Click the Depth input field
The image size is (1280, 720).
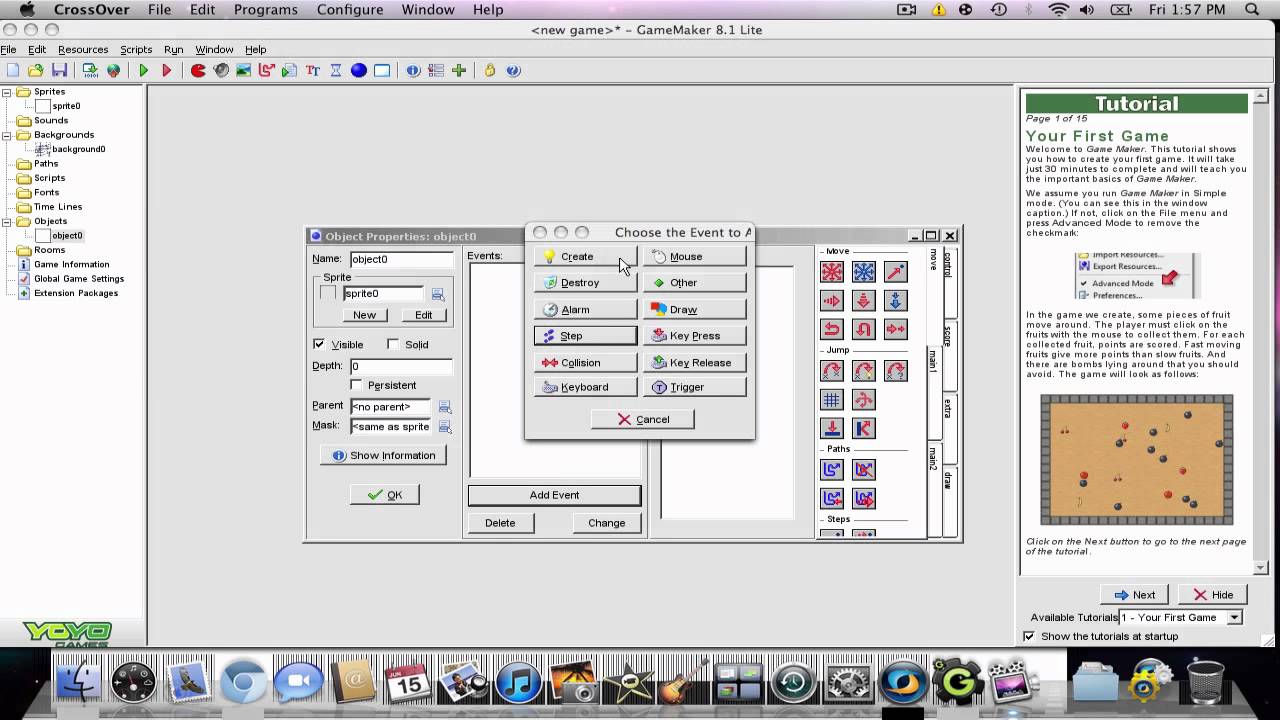[401, 366]
